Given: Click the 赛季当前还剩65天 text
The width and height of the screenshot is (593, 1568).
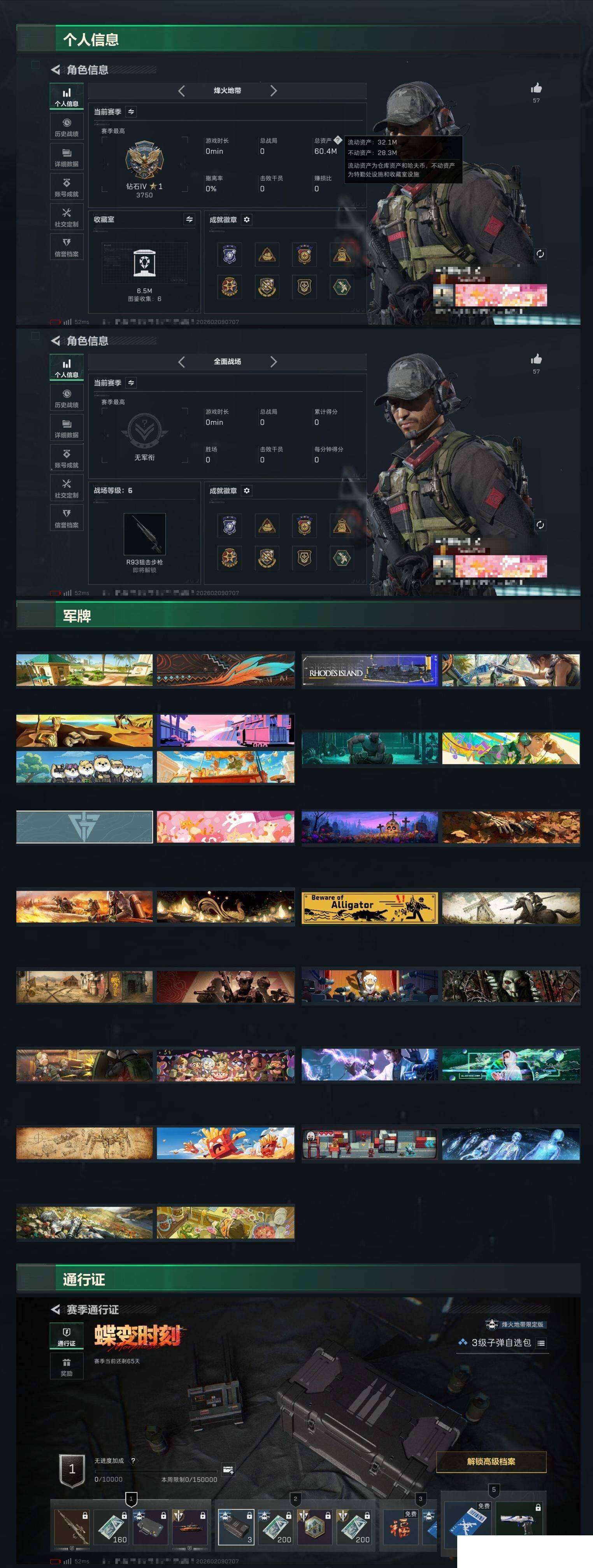Looking at the screenshot, I should [x=117, y=1361].
